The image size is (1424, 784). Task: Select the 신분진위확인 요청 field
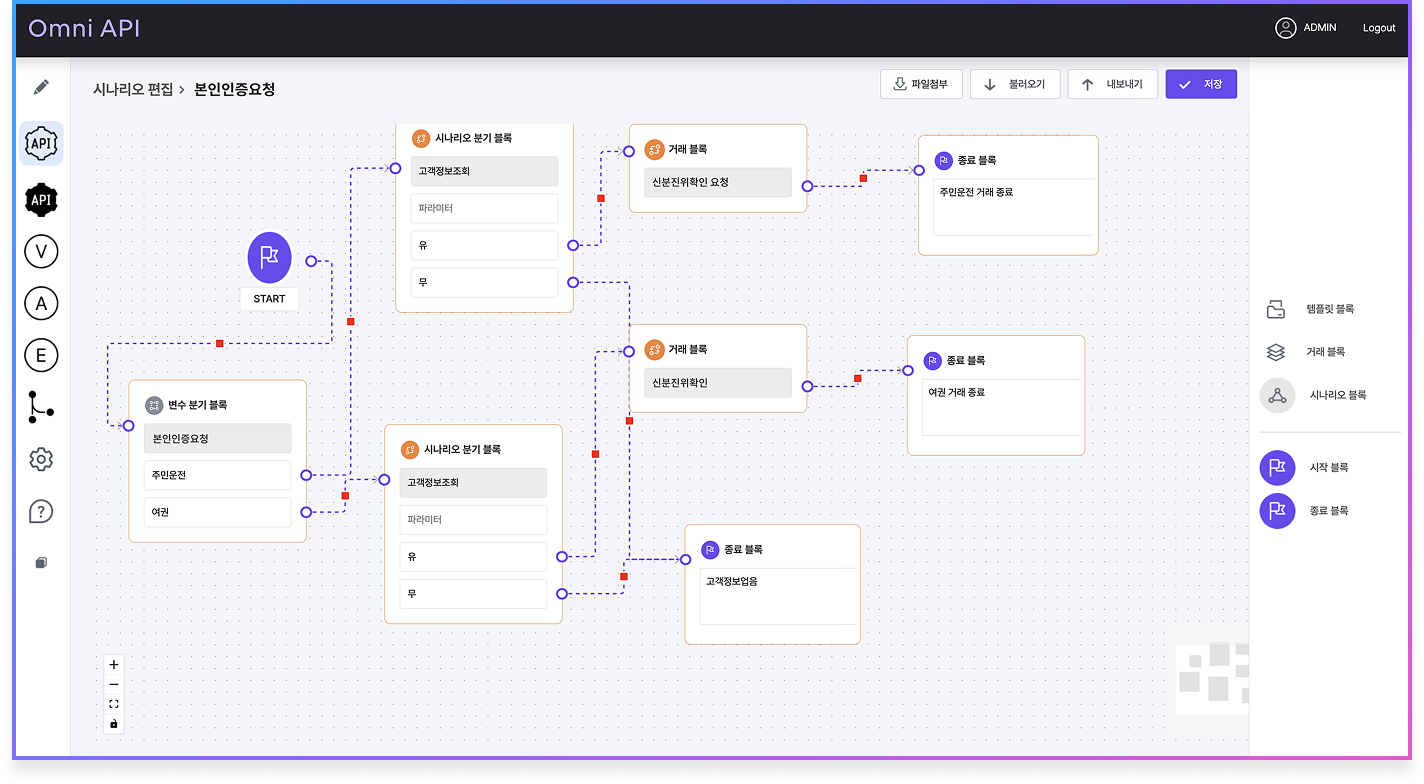(x=717, y=182)
